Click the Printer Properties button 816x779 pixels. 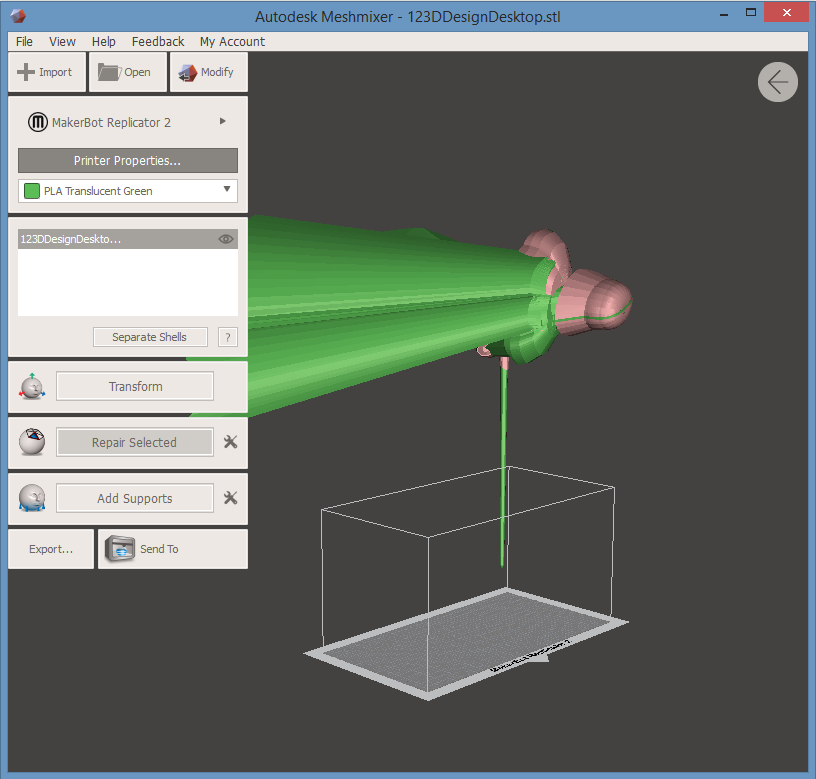click(127, 160)
